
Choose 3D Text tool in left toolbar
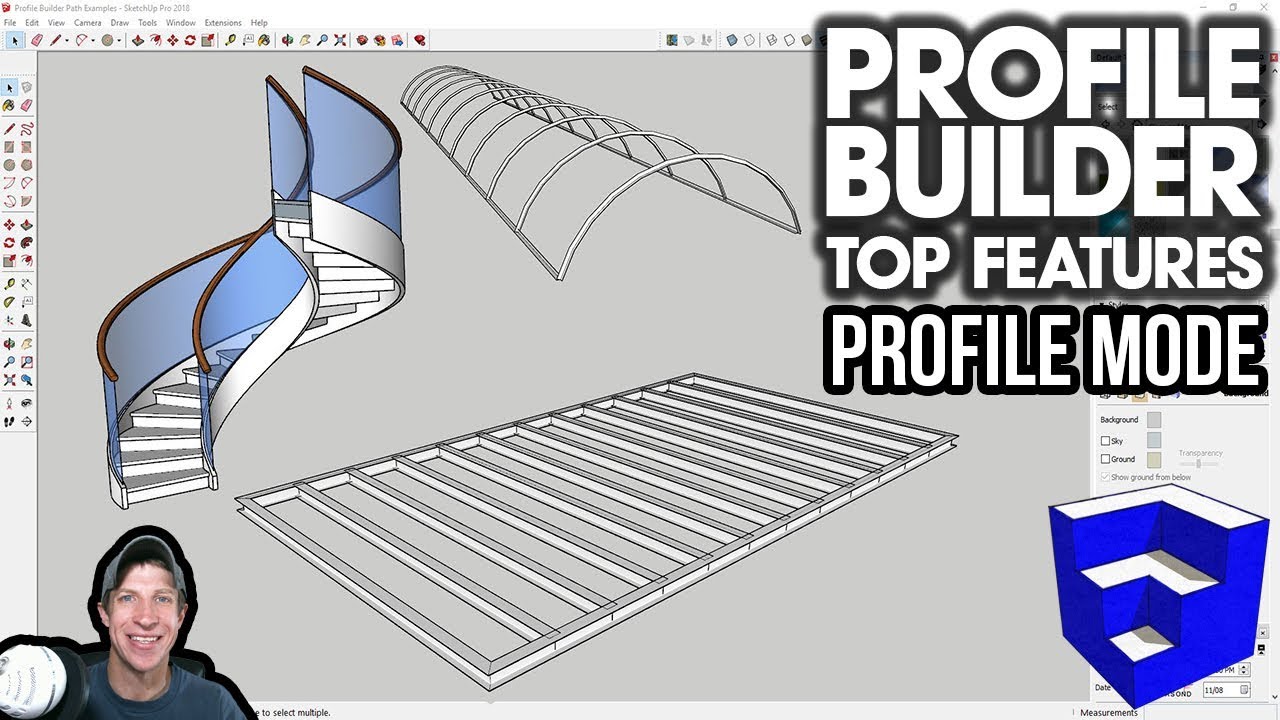pos(27,321)
